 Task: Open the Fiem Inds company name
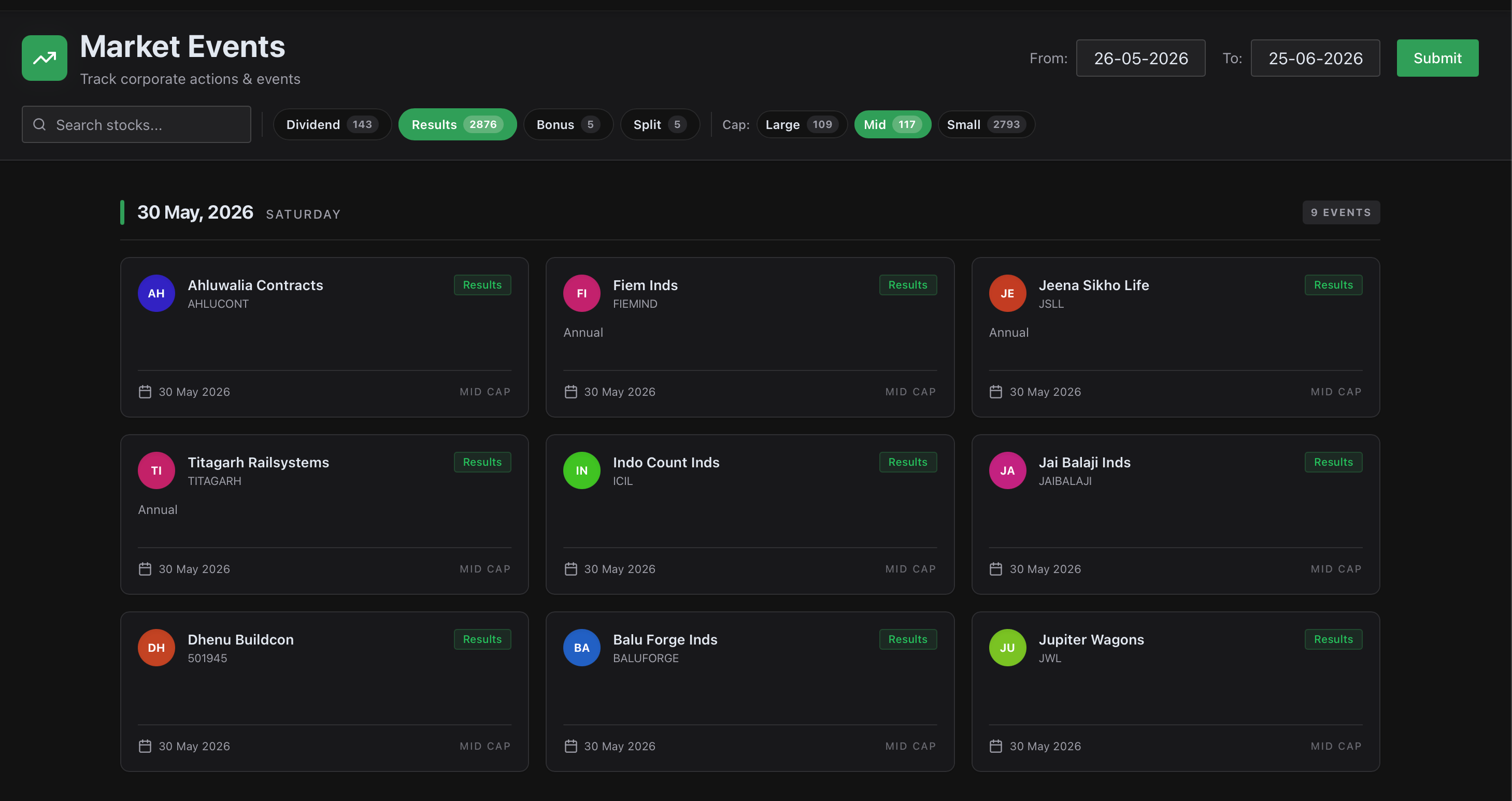click(645, 285)
